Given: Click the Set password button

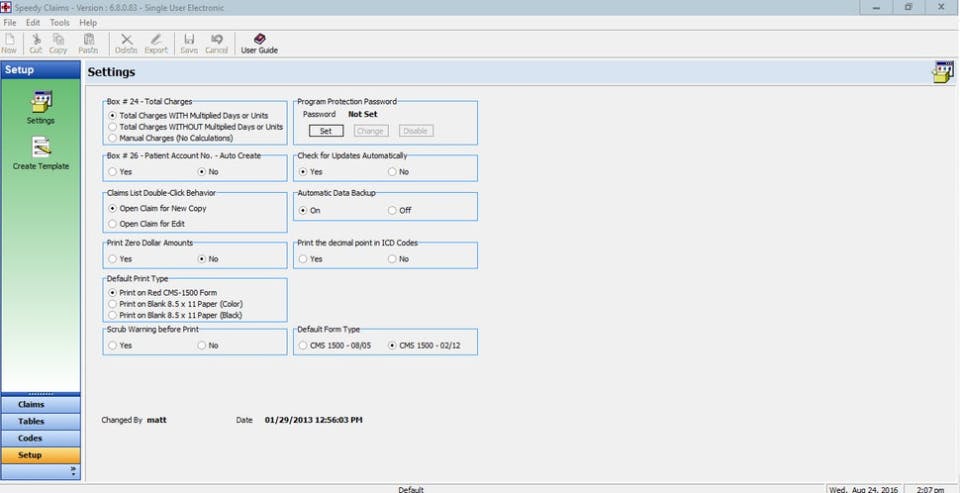Looking at the screenshot, I should (326, 131).
